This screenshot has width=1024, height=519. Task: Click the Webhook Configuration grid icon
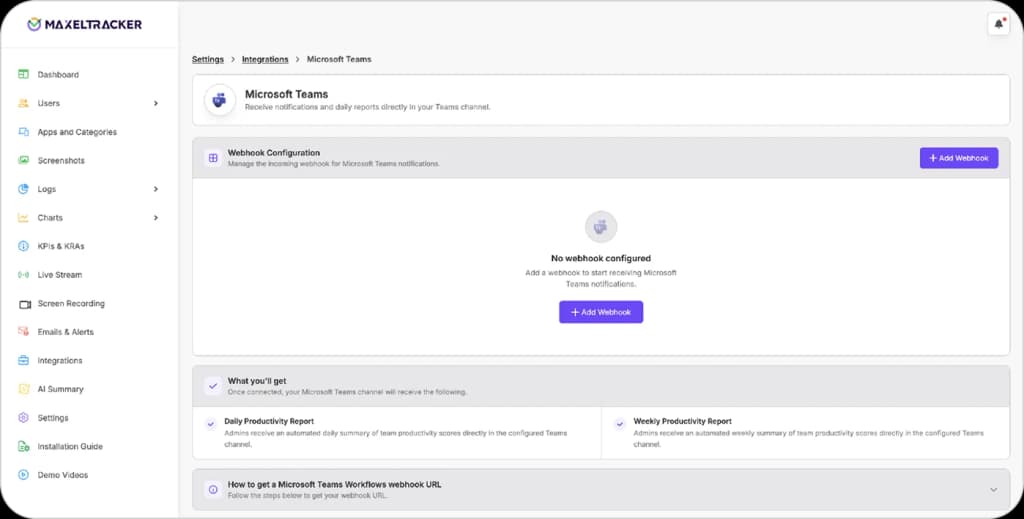[x=213, y=158]
